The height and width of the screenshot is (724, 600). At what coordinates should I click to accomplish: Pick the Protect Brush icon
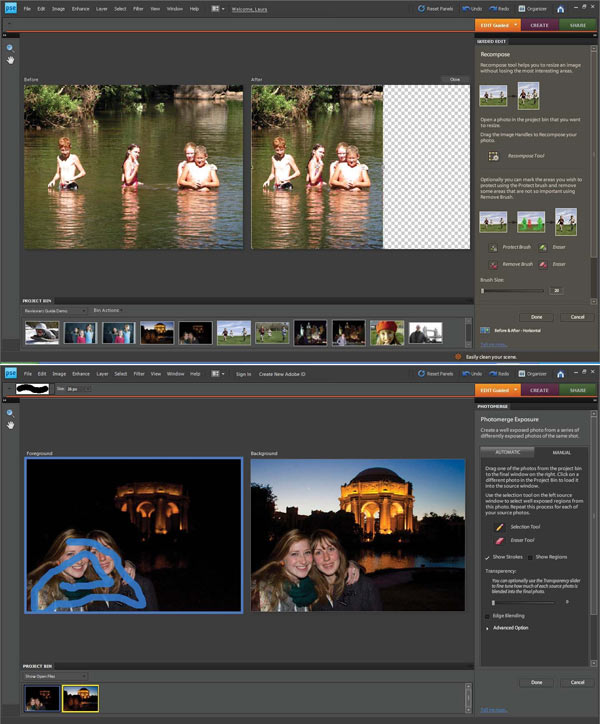[x=493, y=247]
